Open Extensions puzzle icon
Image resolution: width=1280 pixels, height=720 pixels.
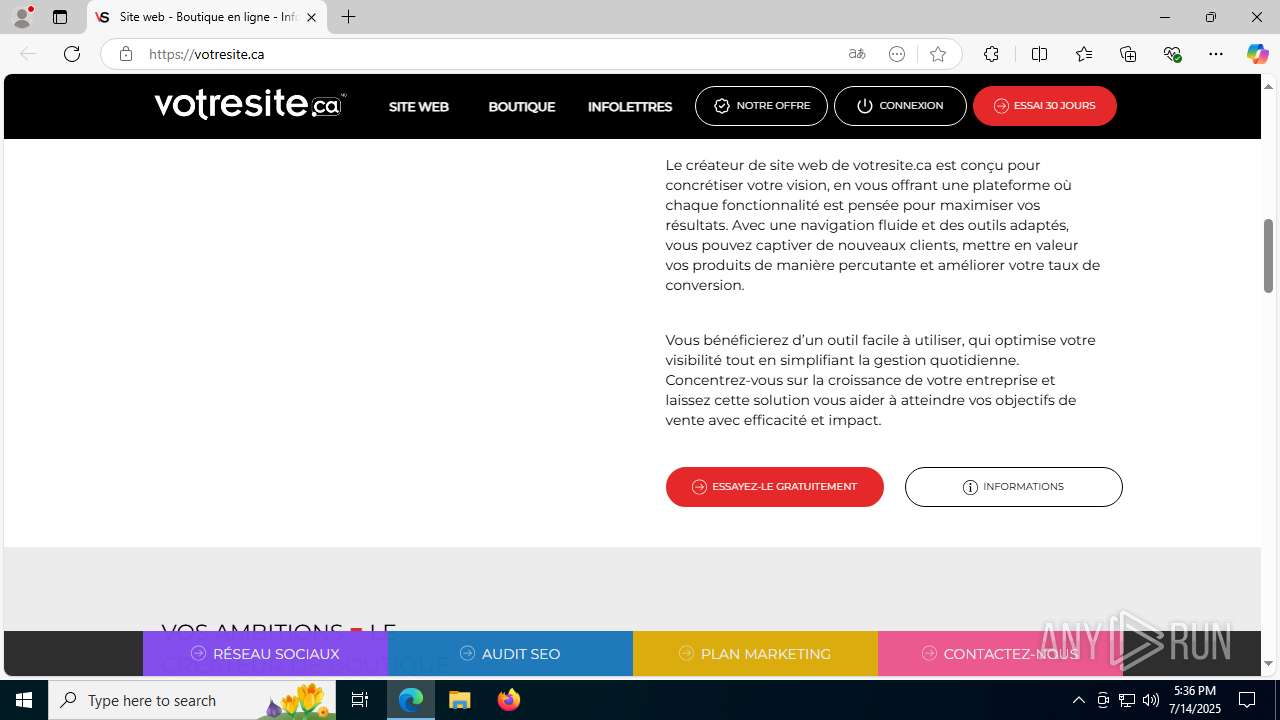pos(991,54)
